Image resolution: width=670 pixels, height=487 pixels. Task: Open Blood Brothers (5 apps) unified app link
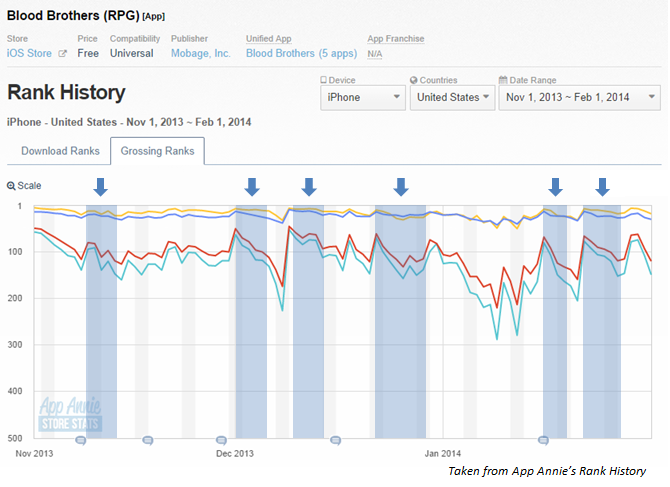(301, 53)
